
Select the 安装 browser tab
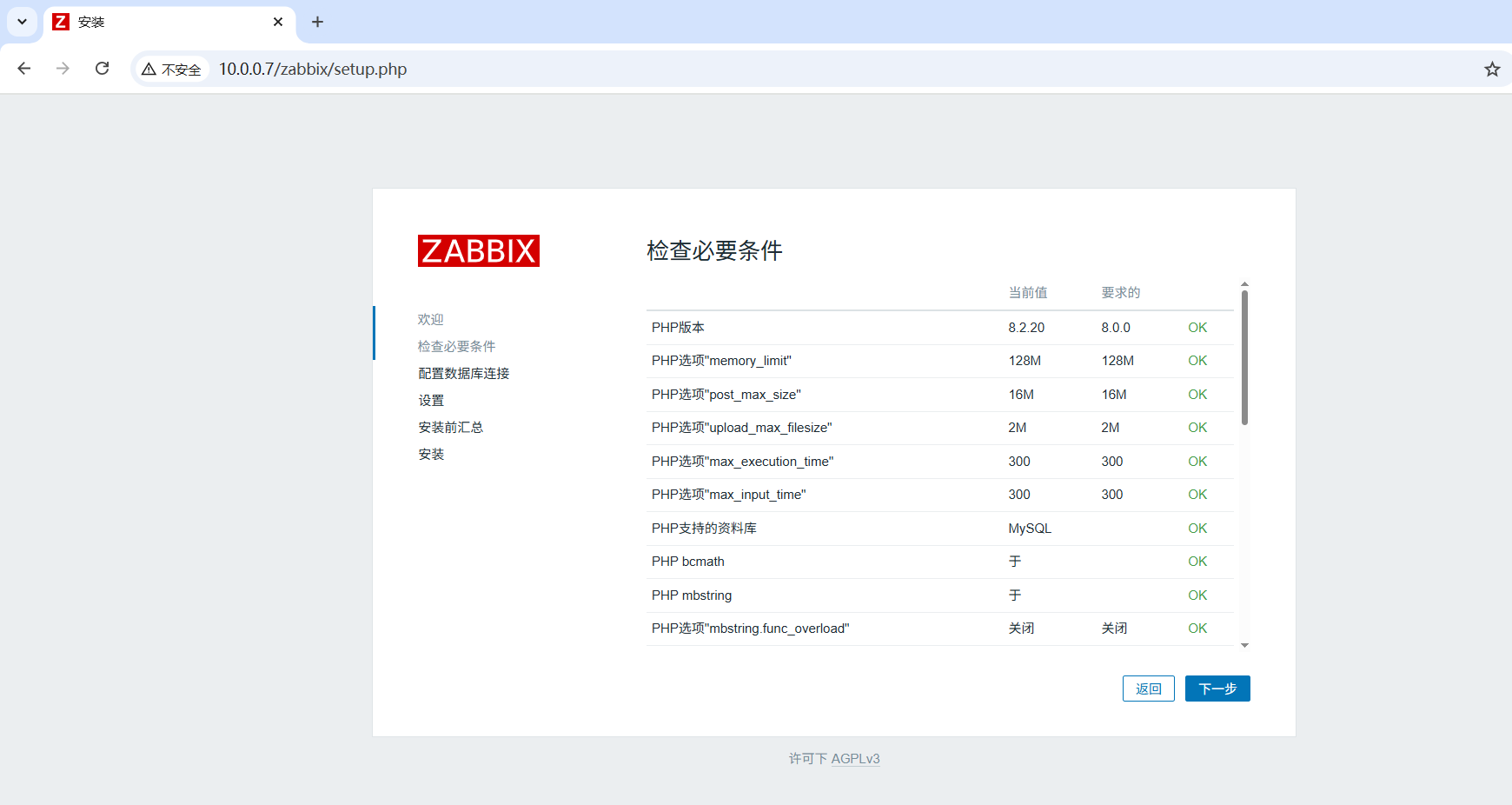[x=169, y=22]
